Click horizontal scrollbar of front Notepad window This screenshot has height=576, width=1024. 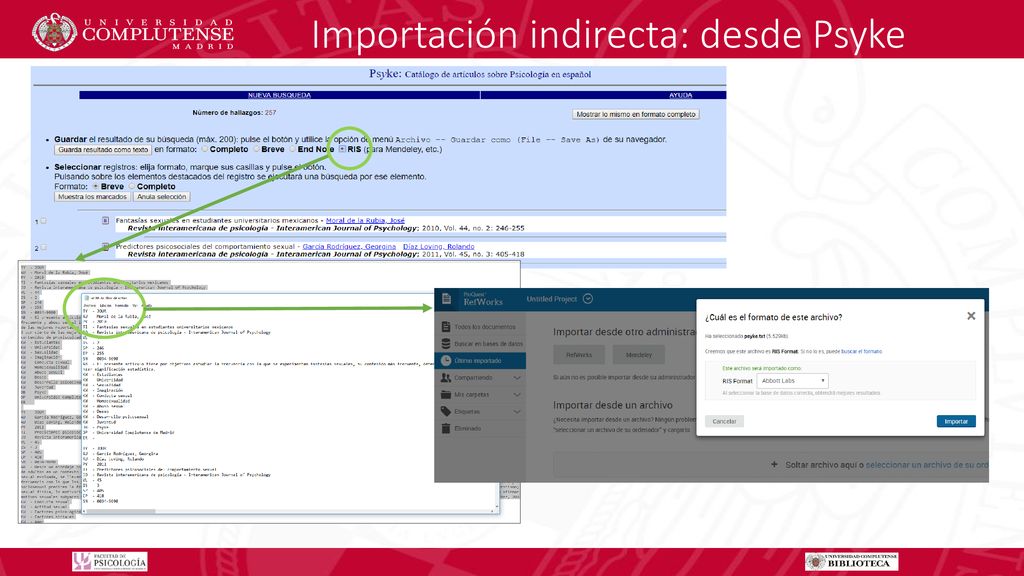click(x=287, y=511)
